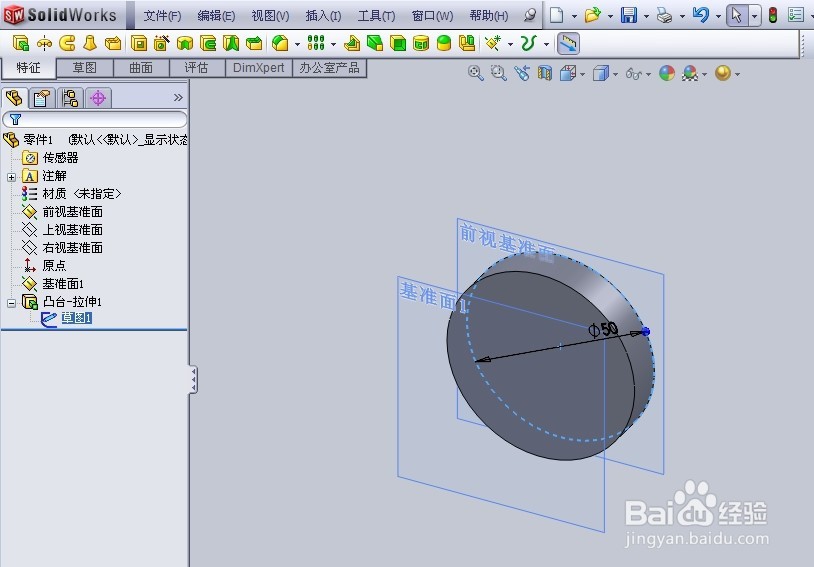Open the 工具(T) menu
814x567 pixels.
point(376,16)
